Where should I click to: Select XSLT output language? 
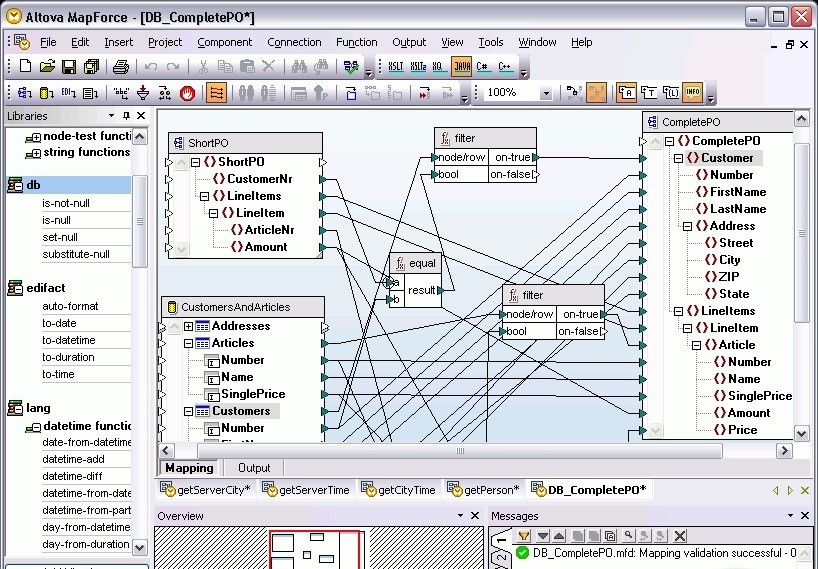[396, 66]
